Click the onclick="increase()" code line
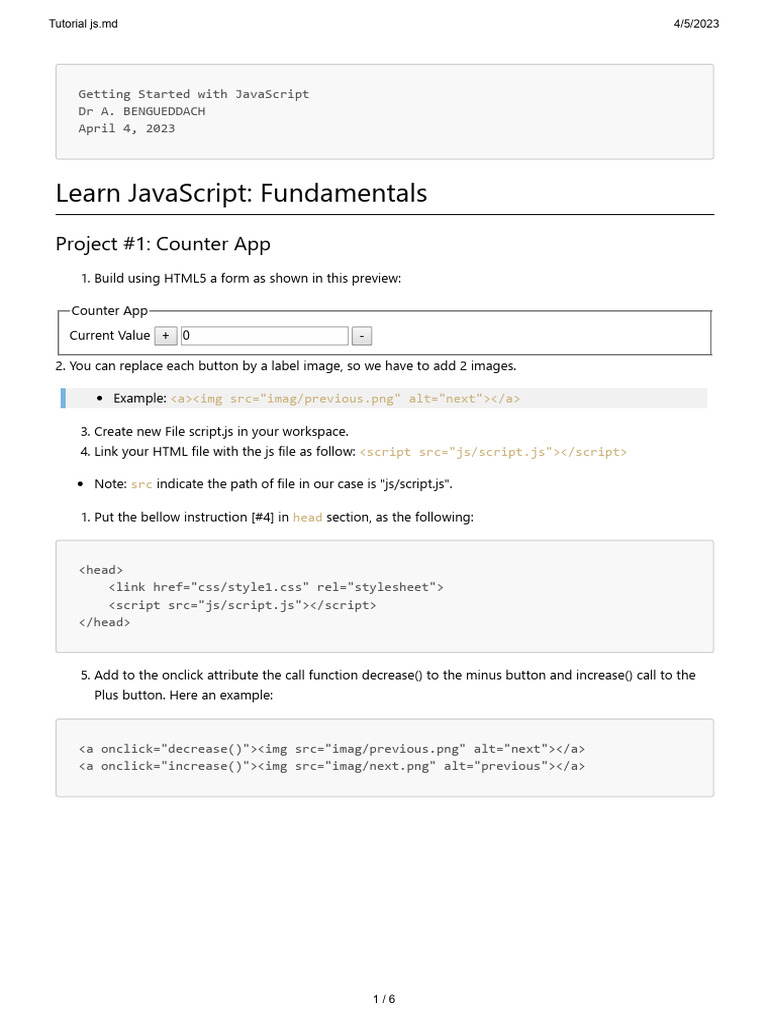Screen dimensions: 768x1024 tap(332, 767)
